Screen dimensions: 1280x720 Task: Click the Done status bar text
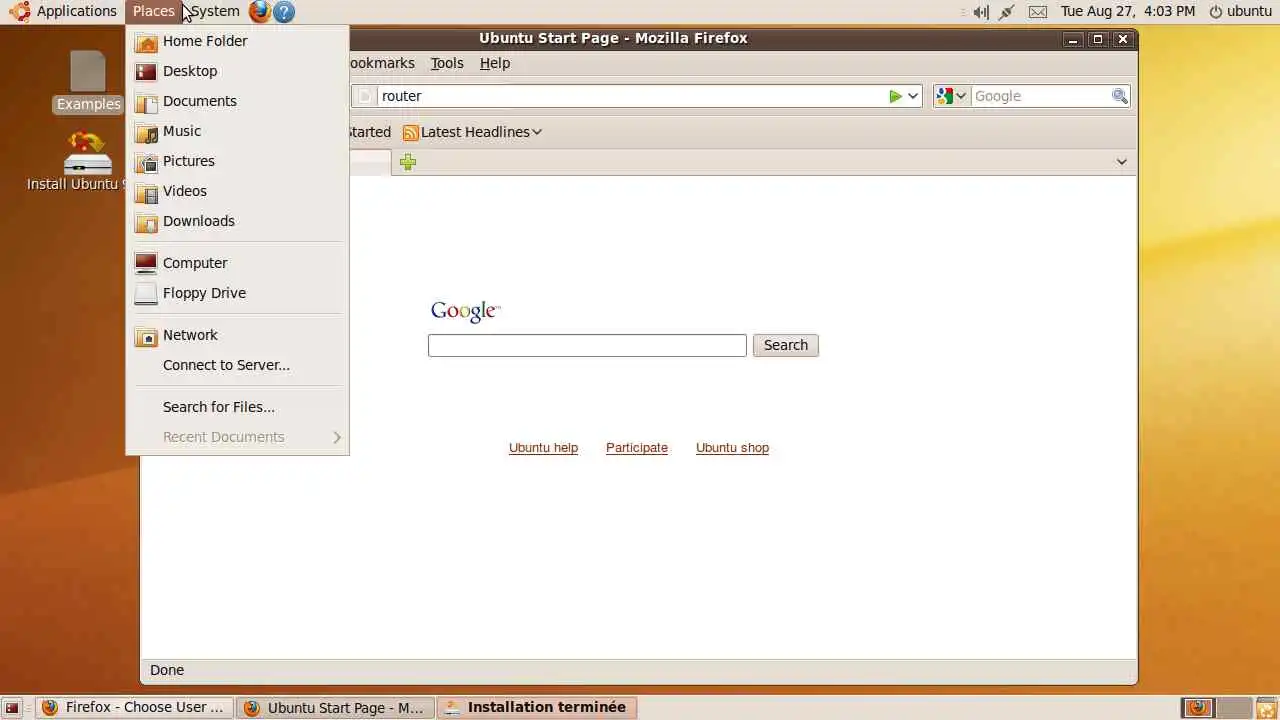click(x=167, y=670)
